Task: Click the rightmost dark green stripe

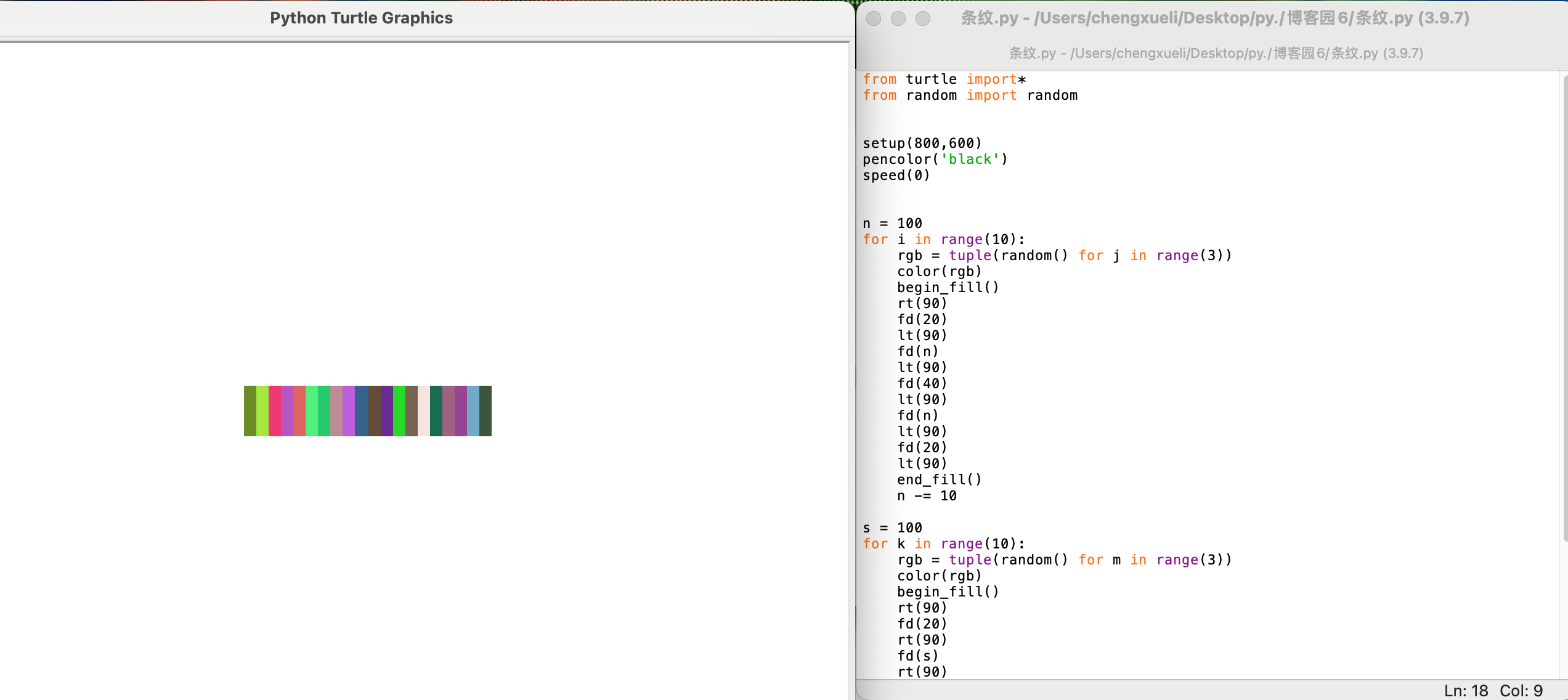Action: coord(485,411)
